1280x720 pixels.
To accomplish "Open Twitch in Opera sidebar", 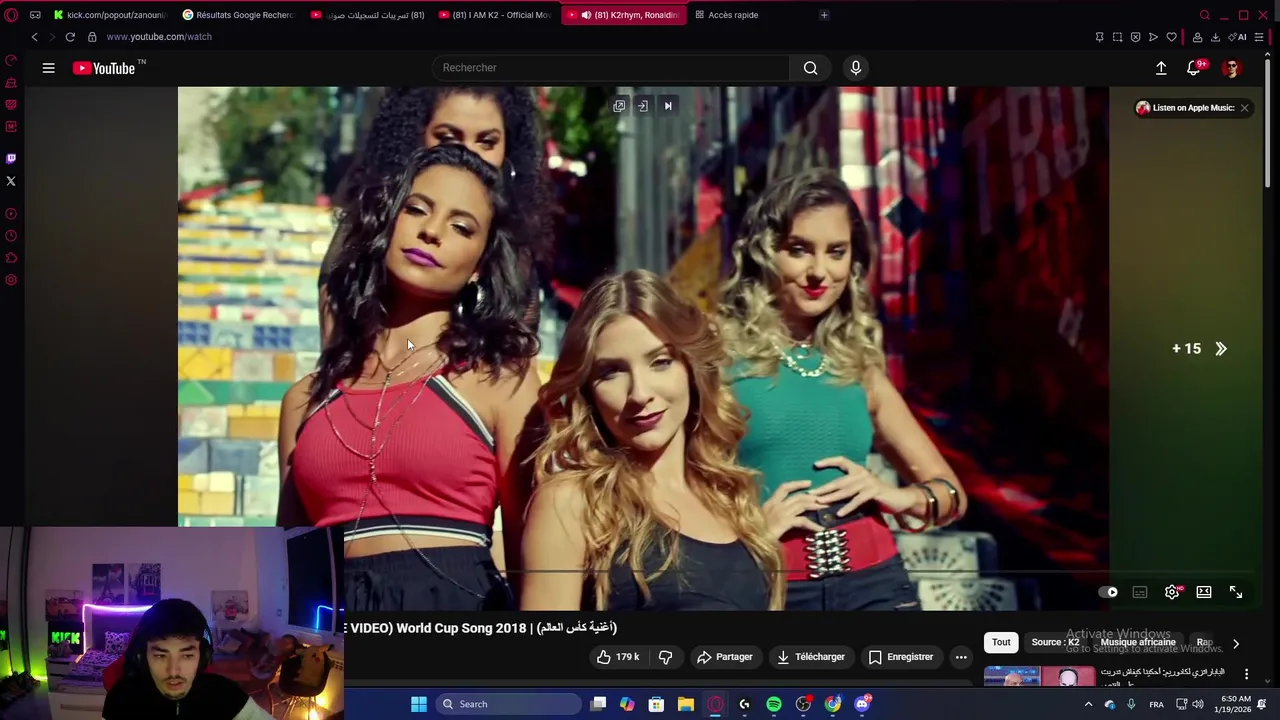I will click(11, 158).
